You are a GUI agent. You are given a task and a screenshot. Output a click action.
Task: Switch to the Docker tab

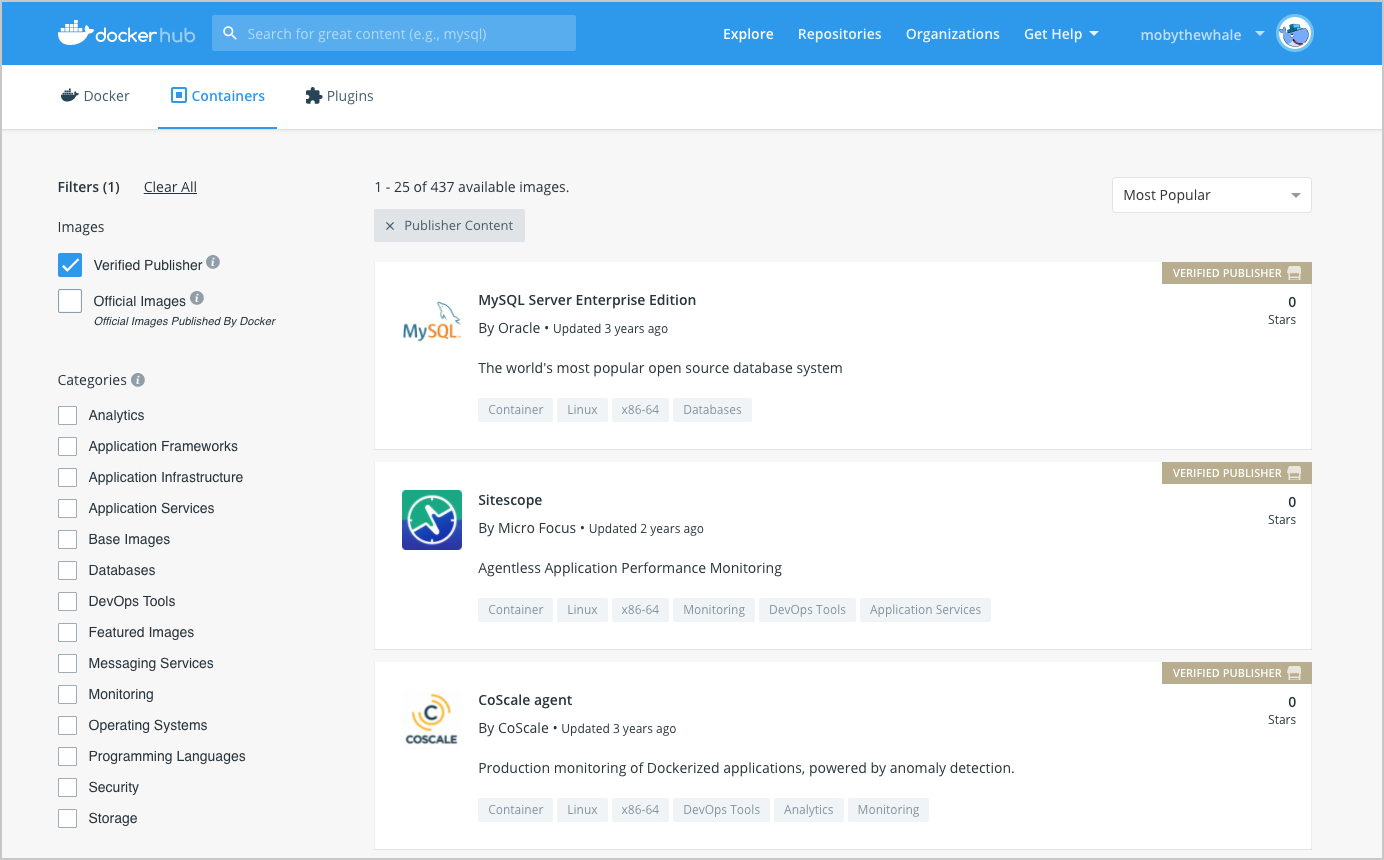95,96
